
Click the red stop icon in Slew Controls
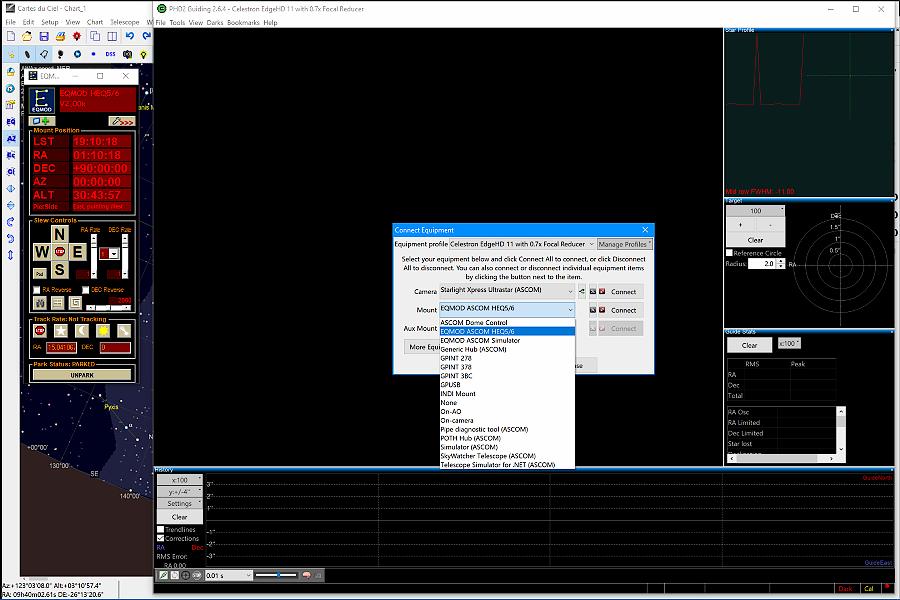click(60, 251)
